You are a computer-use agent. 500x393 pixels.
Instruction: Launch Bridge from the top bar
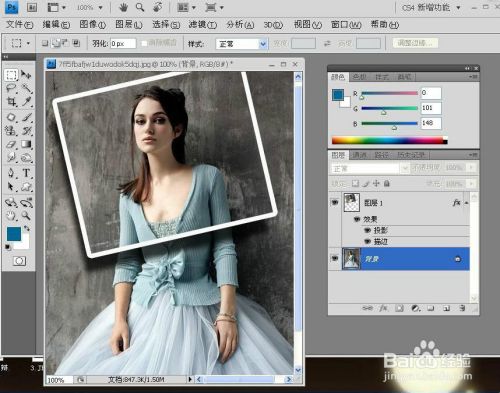[32, 7]
